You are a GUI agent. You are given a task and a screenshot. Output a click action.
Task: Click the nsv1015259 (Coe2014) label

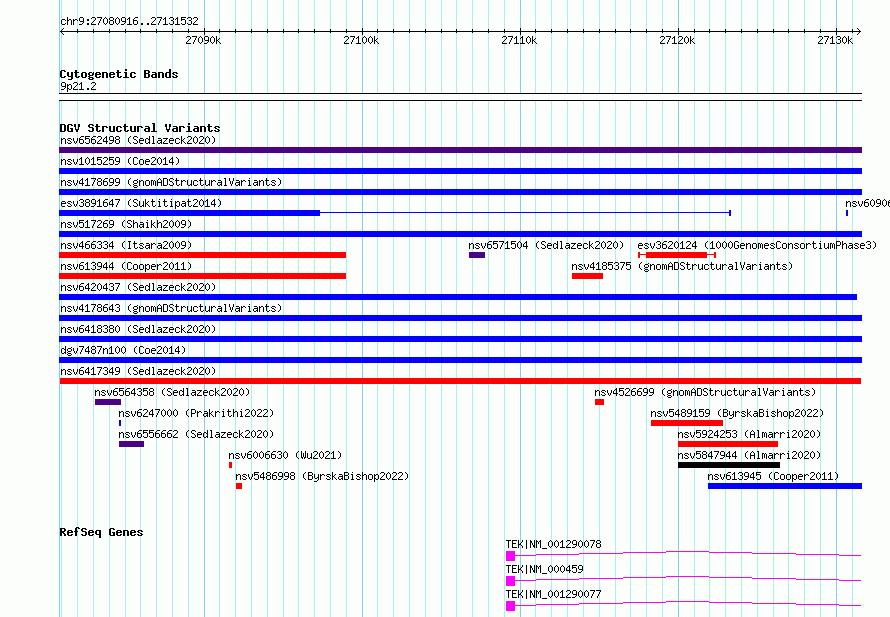120,161
